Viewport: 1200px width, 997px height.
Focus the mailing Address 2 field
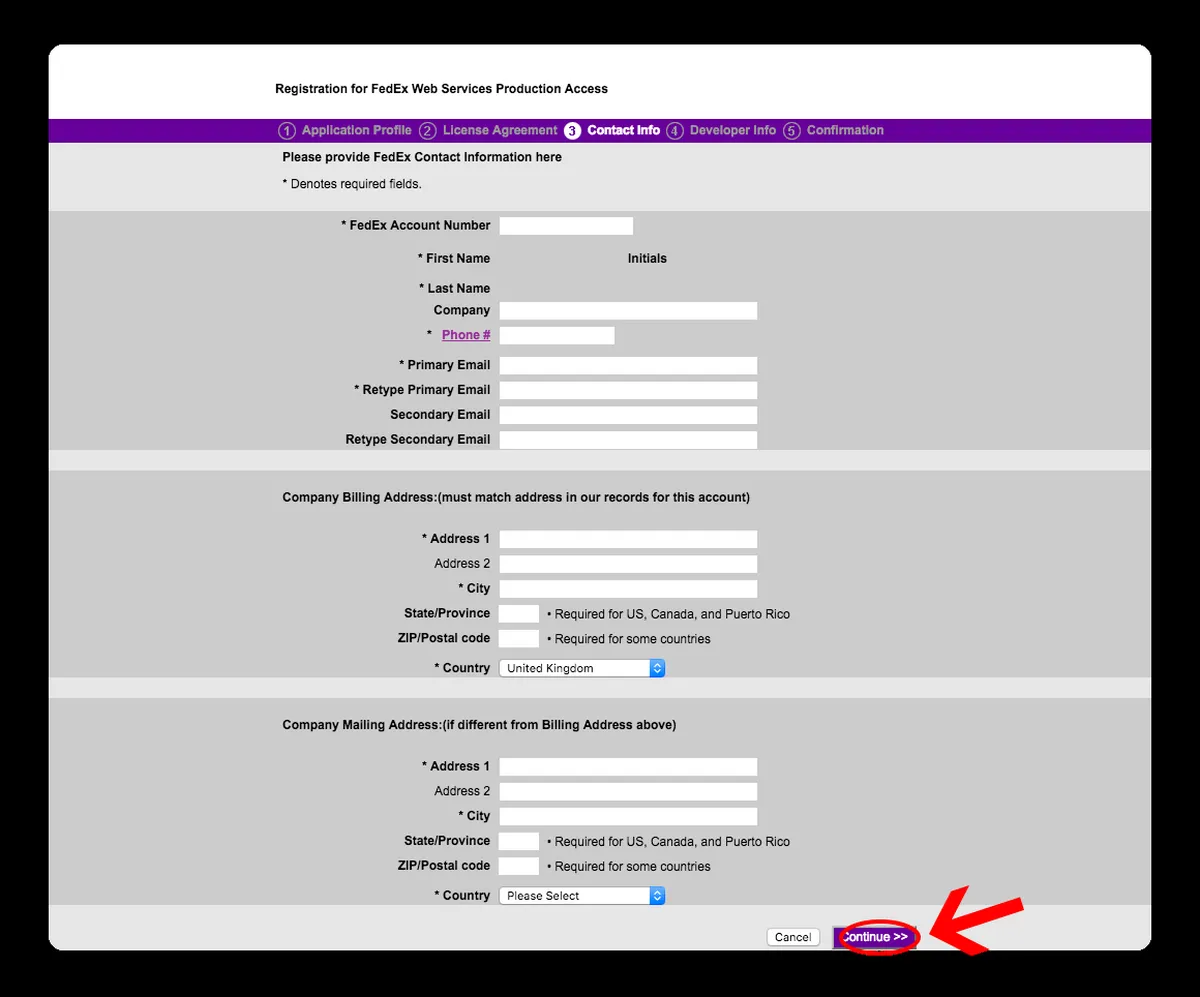click(628, 792)
